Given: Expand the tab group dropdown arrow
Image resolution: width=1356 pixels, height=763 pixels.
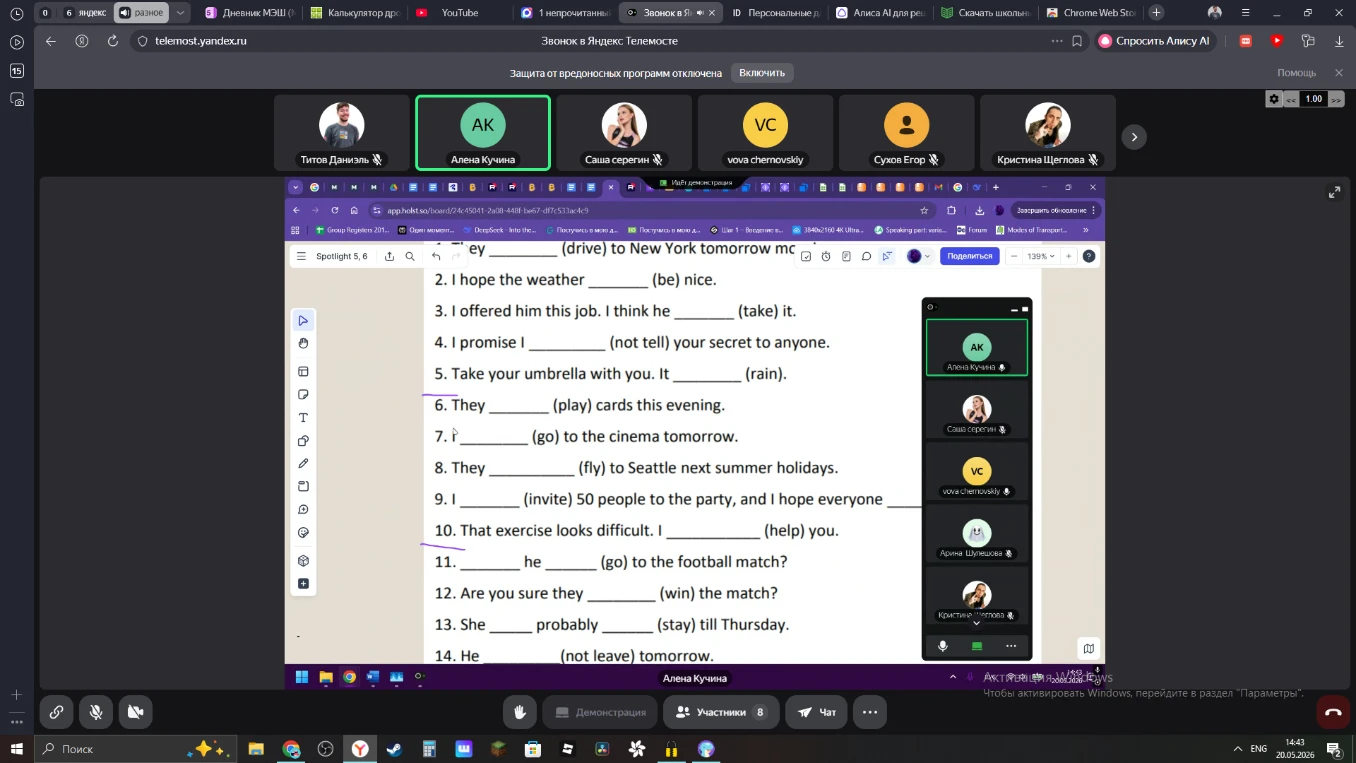Looking at the screenshot, I should tap(180, 13).
